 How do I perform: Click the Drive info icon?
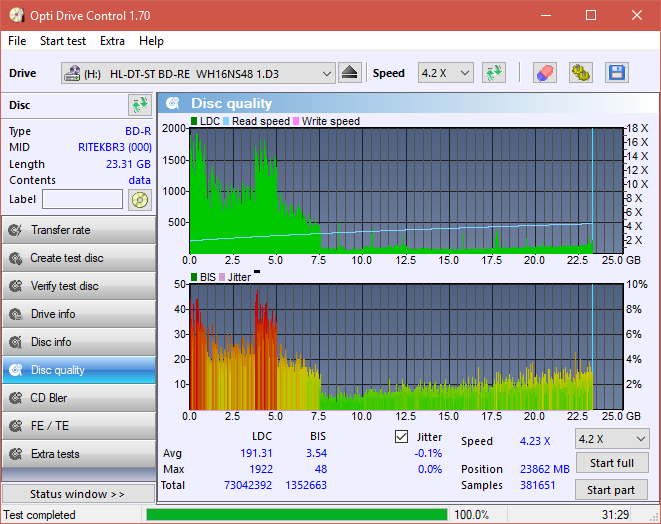click(x=16, y=314)
